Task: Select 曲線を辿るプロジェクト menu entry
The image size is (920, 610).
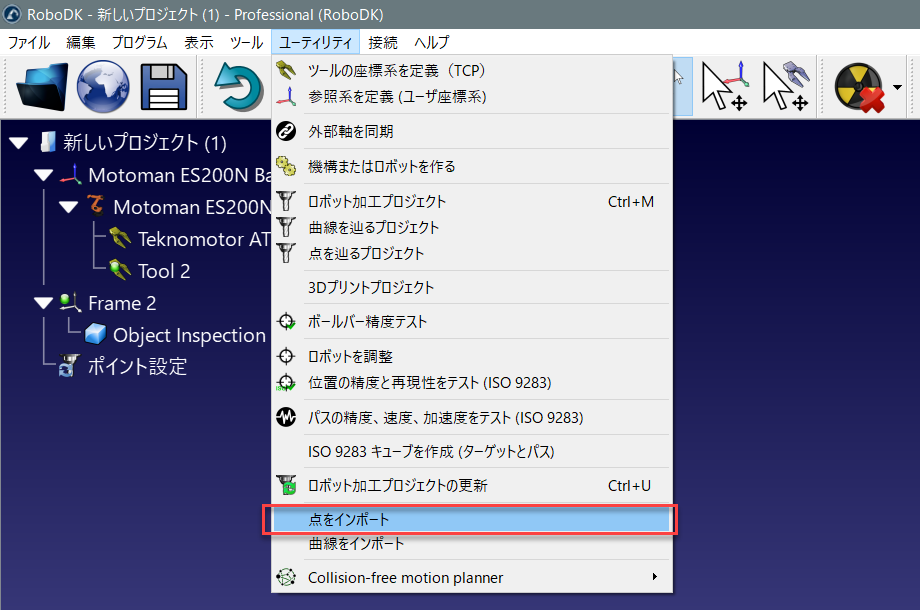Action: pos(472,228)
